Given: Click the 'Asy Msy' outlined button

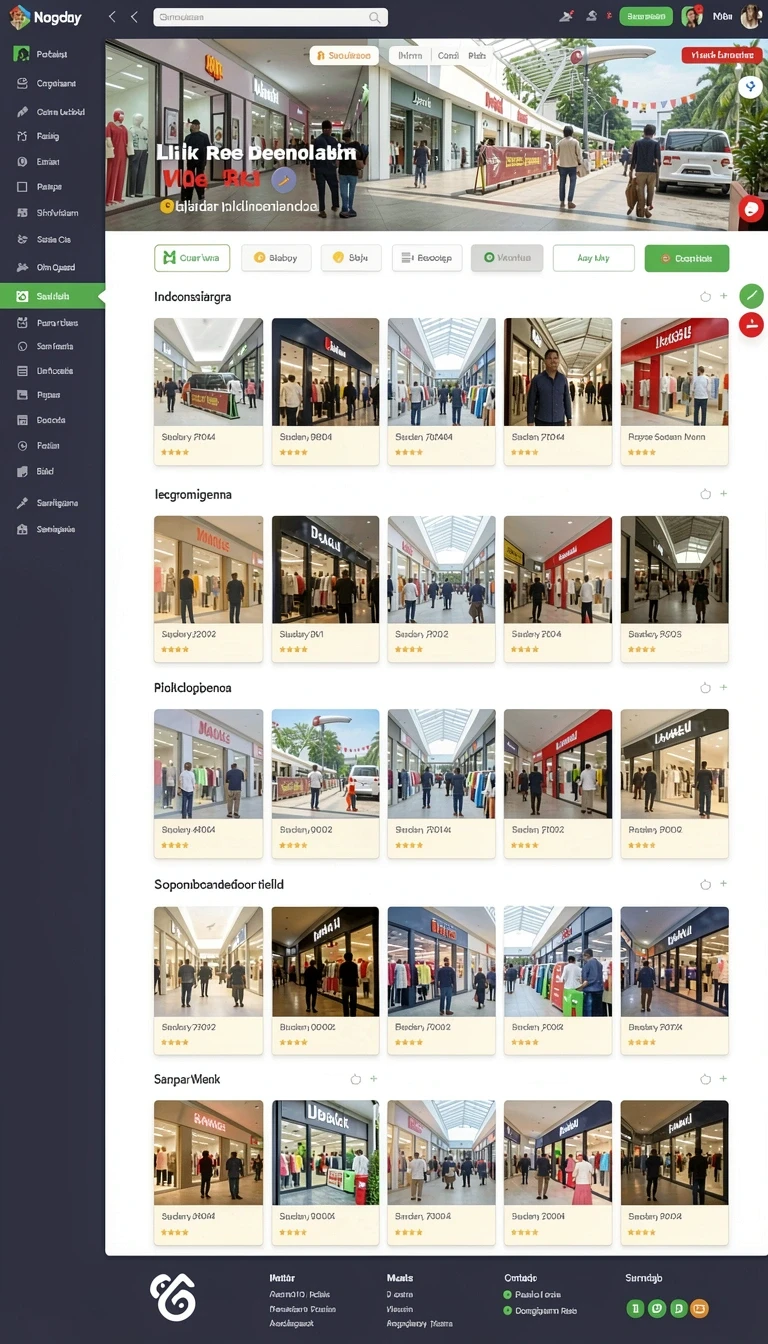Looking at the screenshot, I should [x=593, y=258].
